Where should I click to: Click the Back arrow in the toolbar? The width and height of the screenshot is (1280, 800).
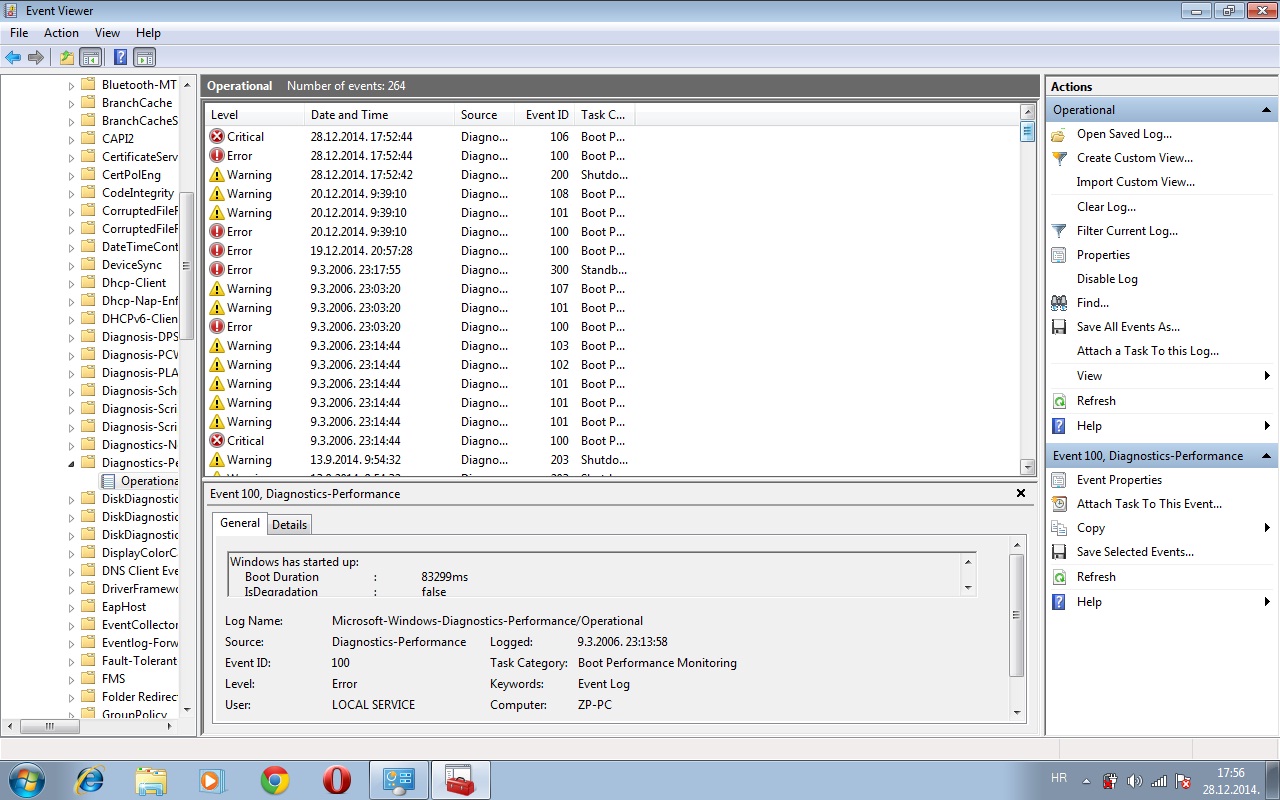(x=13, y=57)
